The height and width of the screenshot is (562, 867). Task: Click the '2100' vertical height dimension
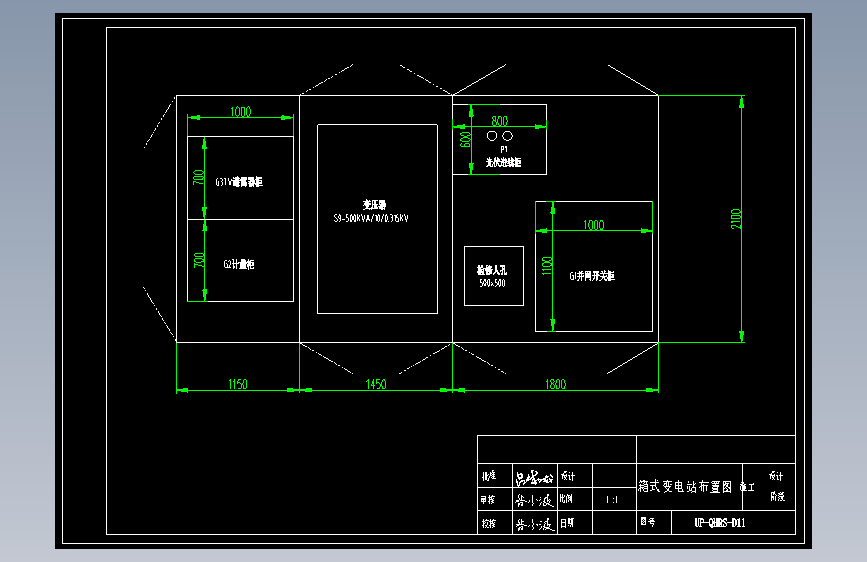(x=735, y=219)
